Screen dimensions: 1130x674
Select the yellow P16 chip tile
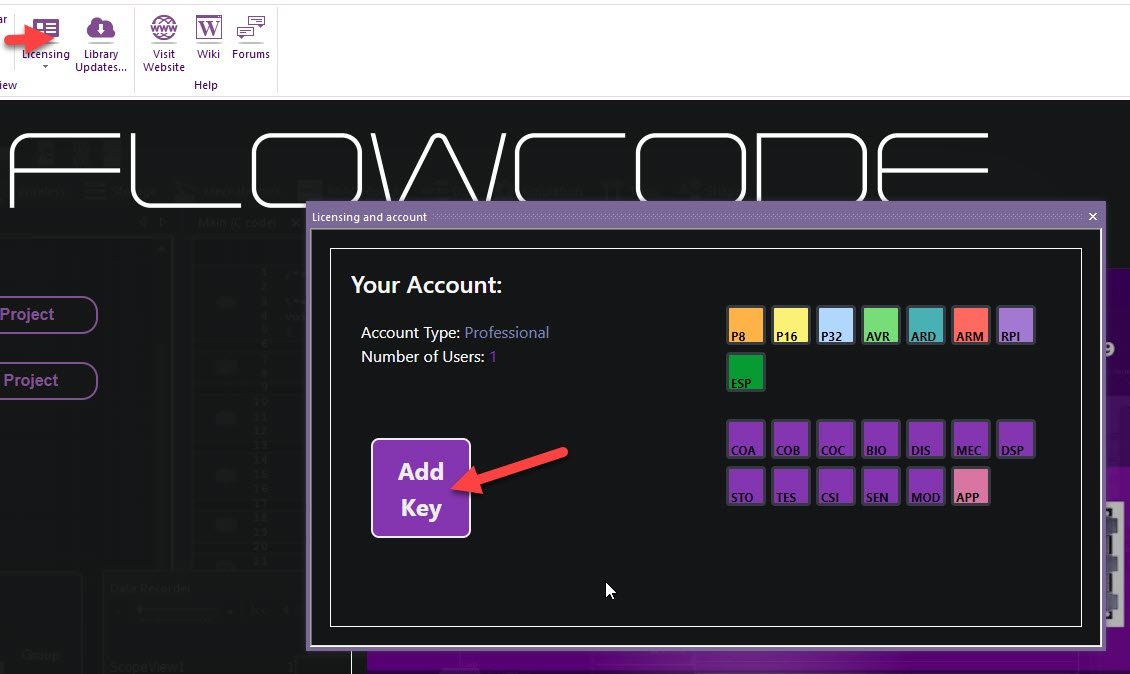pyautogui.click(x=790, y=325)
